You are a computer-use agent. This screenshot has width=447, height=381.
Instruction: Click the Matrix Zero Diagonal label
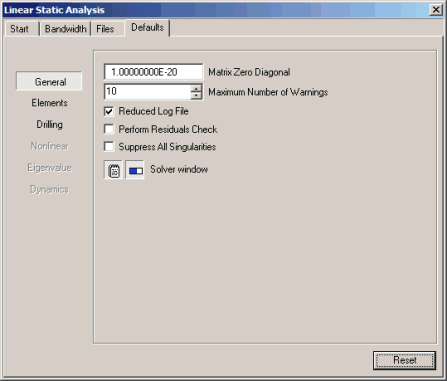249,72
